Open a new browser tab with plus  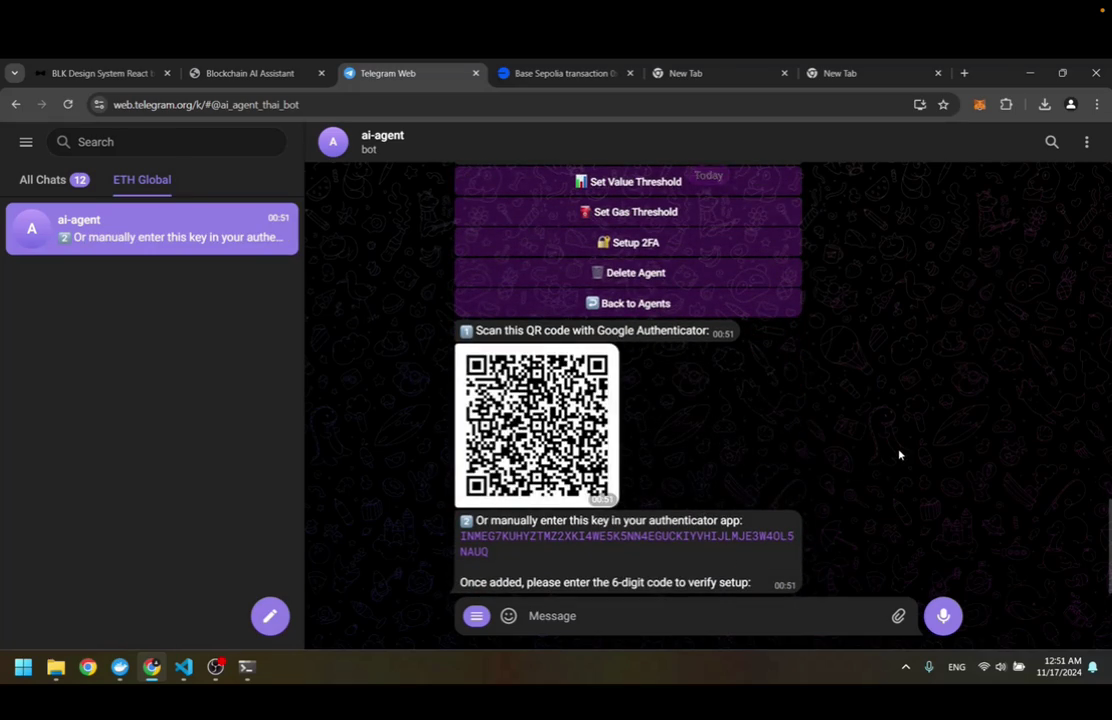coord(964,73)
